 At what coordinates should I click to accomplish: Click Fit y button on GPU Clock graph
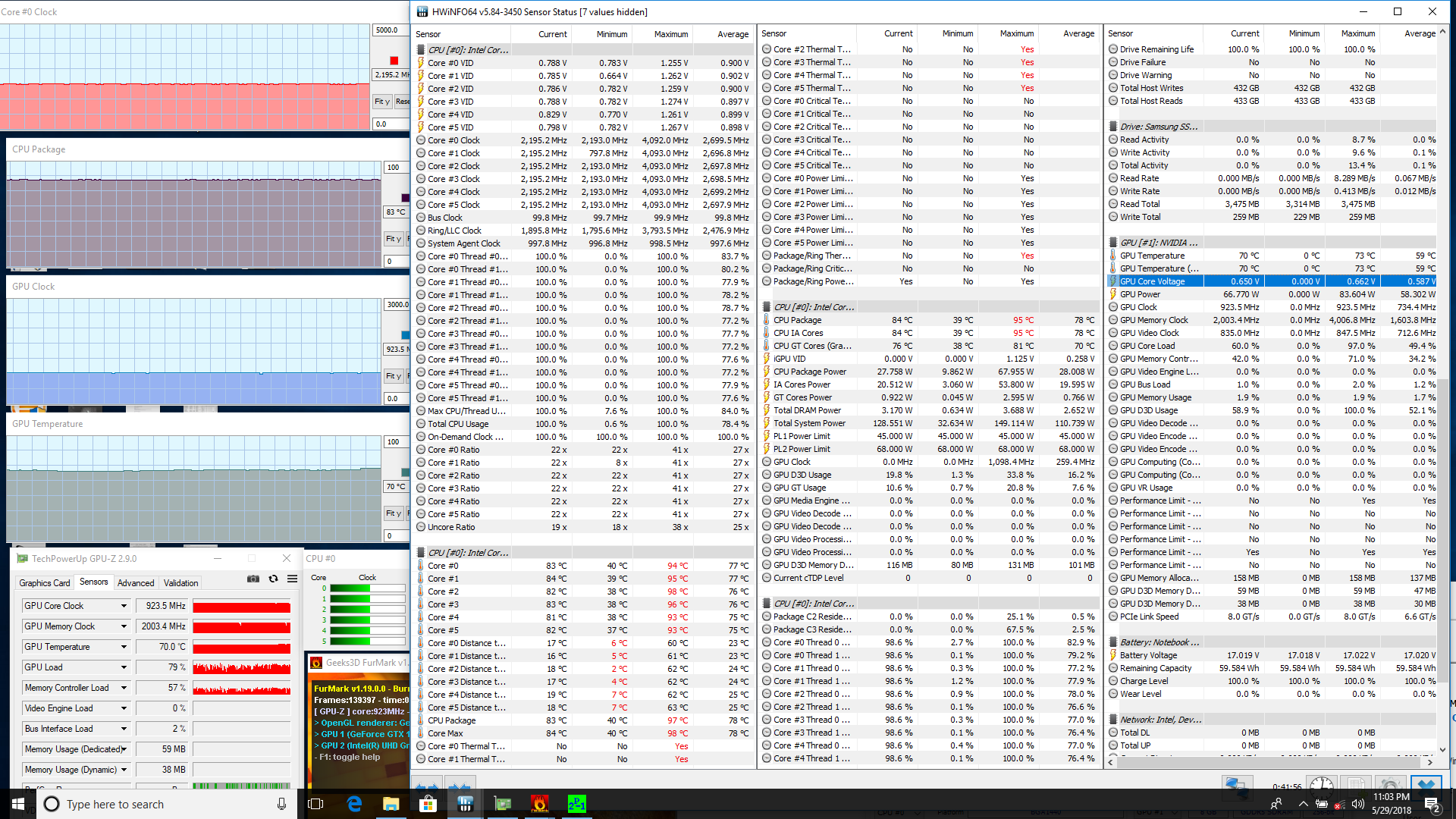[393, 376]
